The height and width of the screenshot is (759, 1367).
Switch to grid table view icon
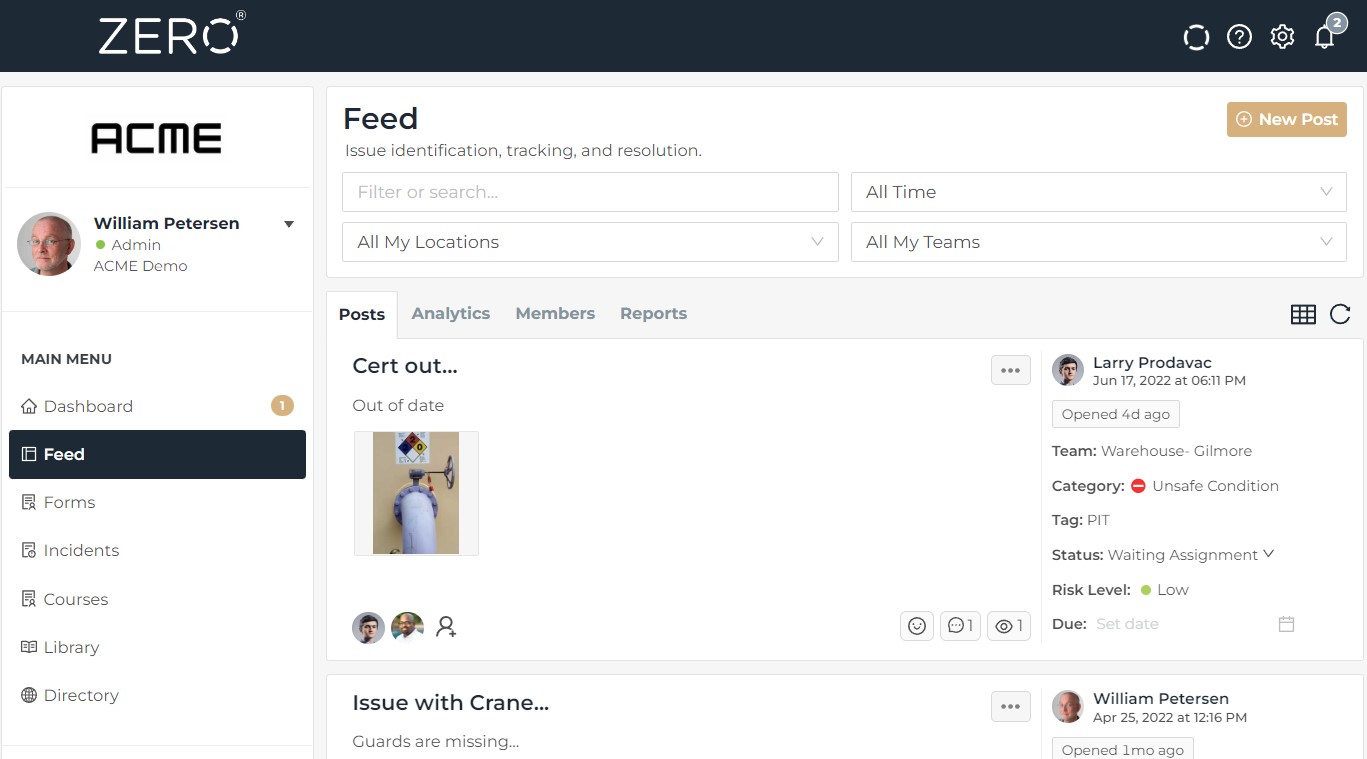pos(1303,314)
